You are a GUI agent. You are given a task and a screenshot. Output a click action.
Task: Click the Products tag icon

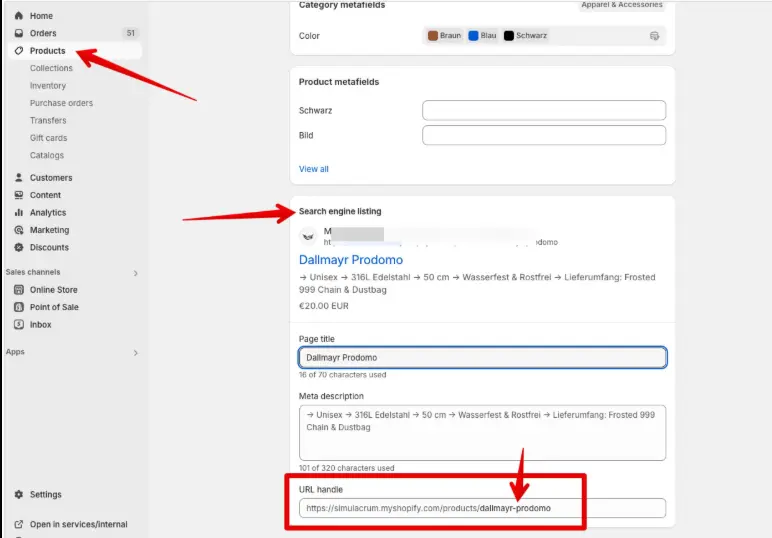19,51
